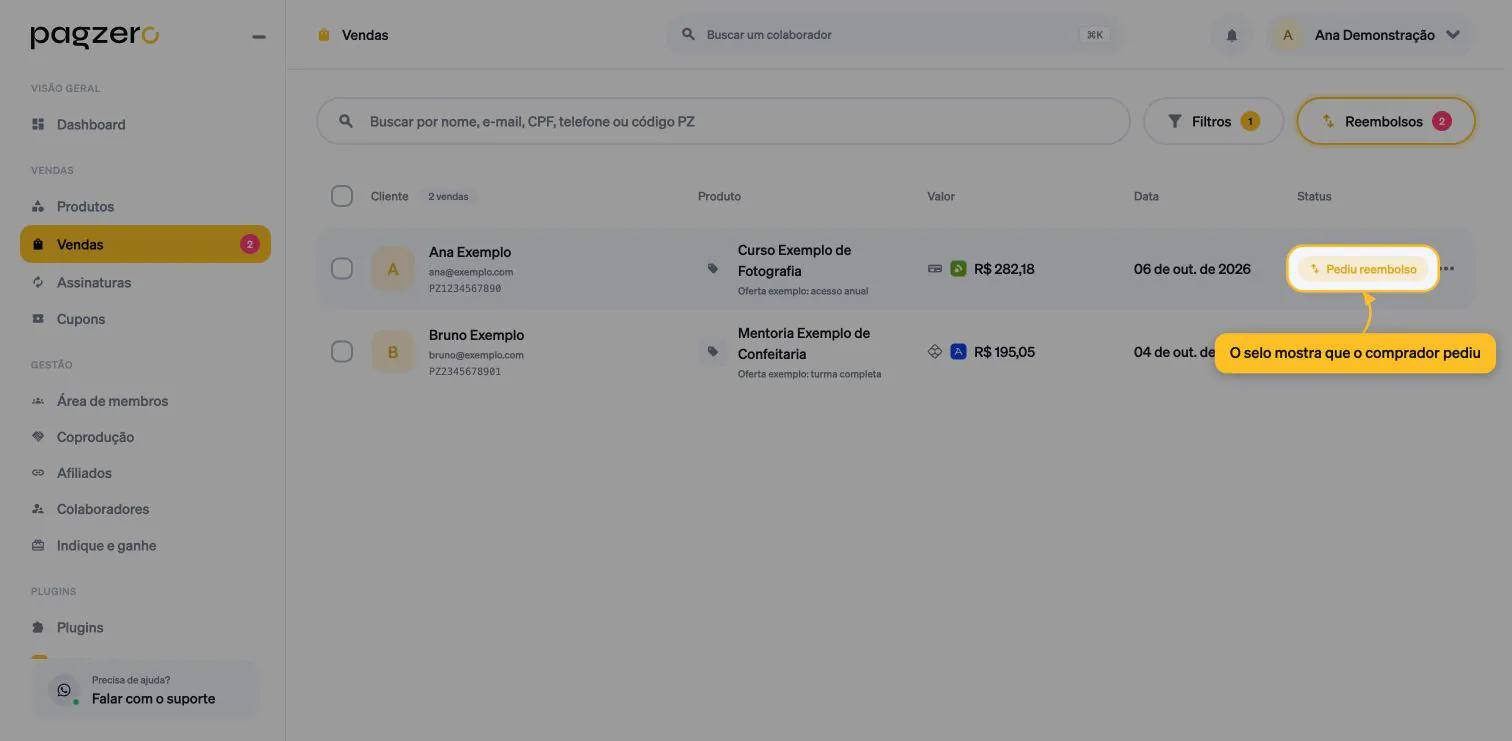Open the Filtros filter panel
This screenshot has width=1512, height=741.
click(x=1213, y=121)
